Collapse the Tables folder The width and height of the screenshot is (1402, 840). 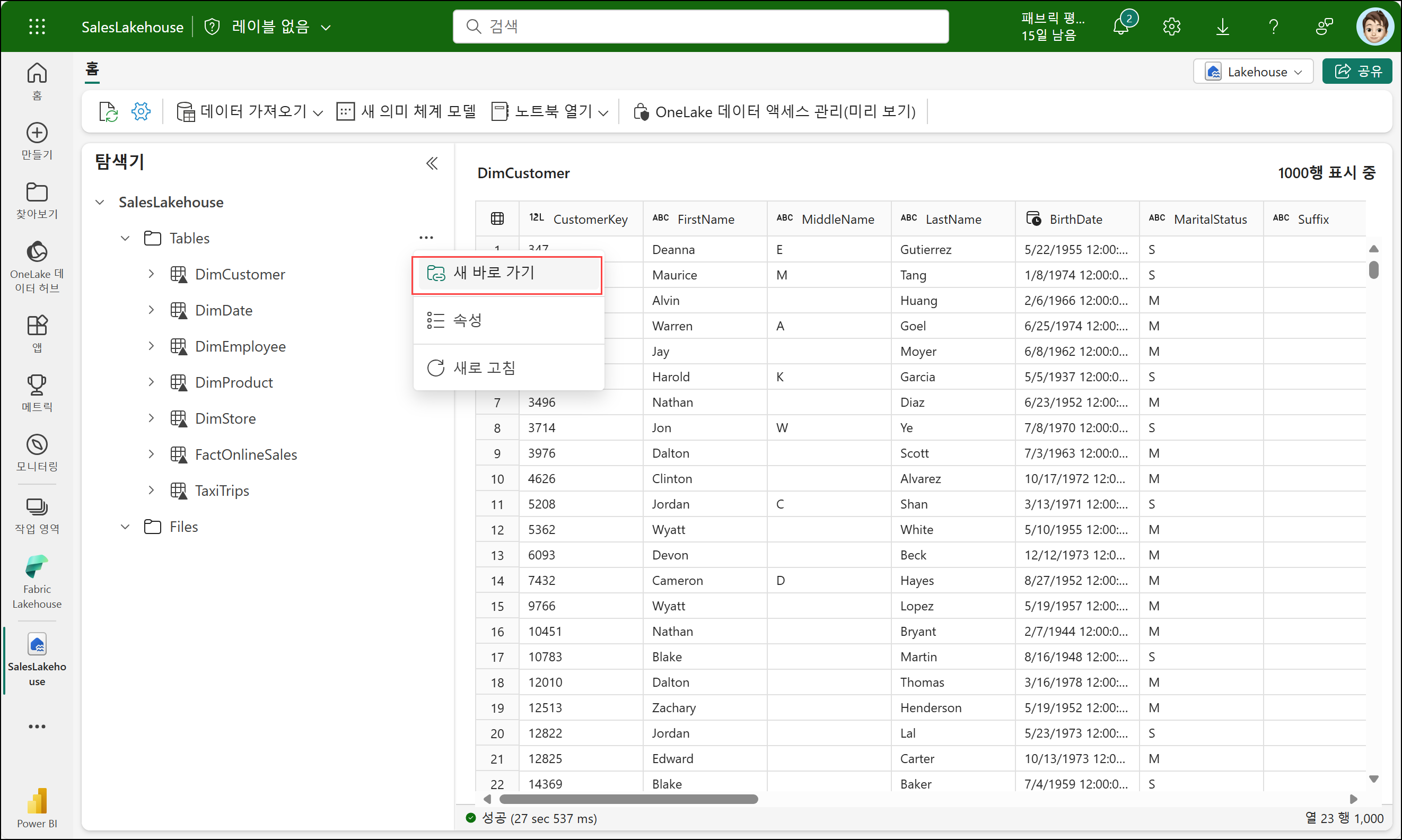pos(125,238)
